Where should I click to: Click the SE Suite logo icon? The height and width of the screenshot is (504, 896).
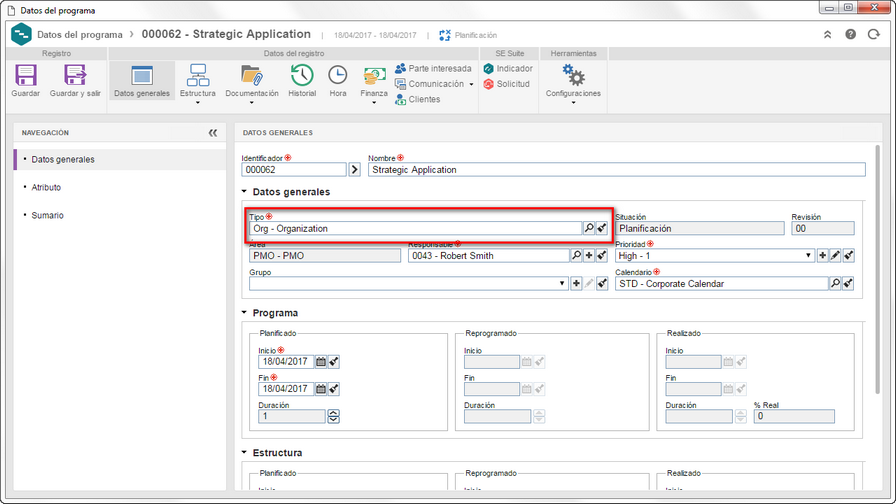(x=21, y=34)
